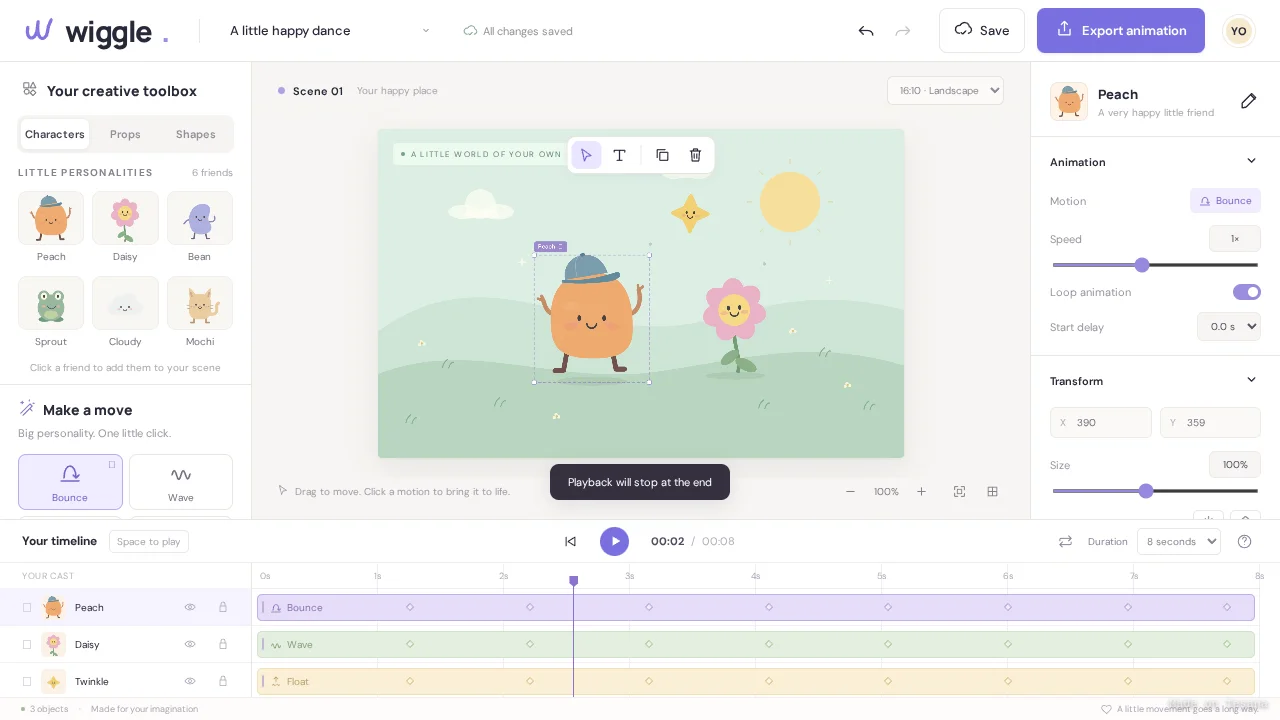
Task: Select the yellow star on the canvas
Action: tap(689, 213)
